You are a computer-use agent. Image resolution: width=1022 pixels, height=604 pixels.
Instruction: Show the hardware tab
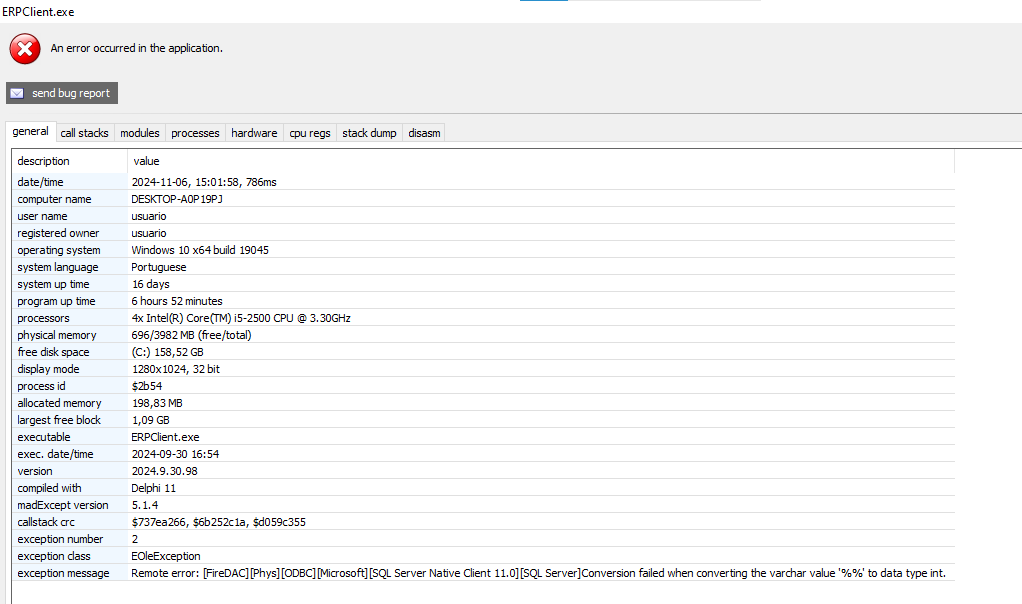point(254,133)
